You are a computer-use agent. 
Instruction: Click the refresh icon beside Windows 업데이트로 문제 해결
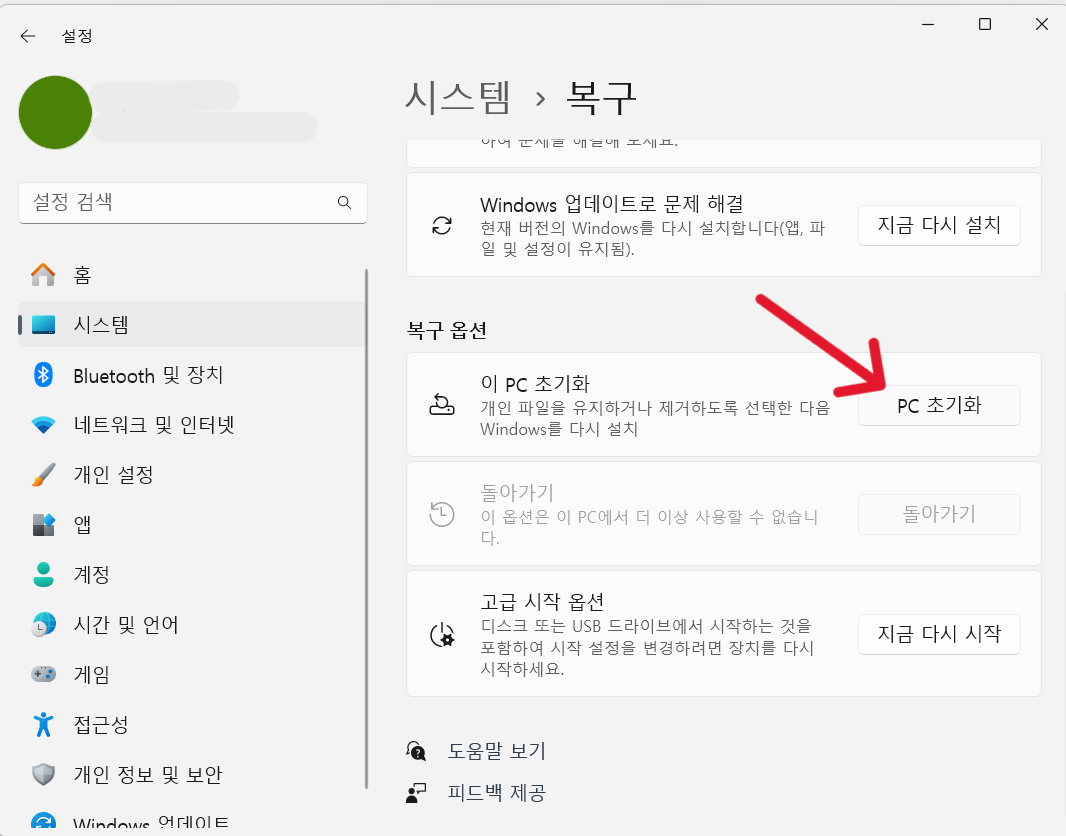[442, 225]
